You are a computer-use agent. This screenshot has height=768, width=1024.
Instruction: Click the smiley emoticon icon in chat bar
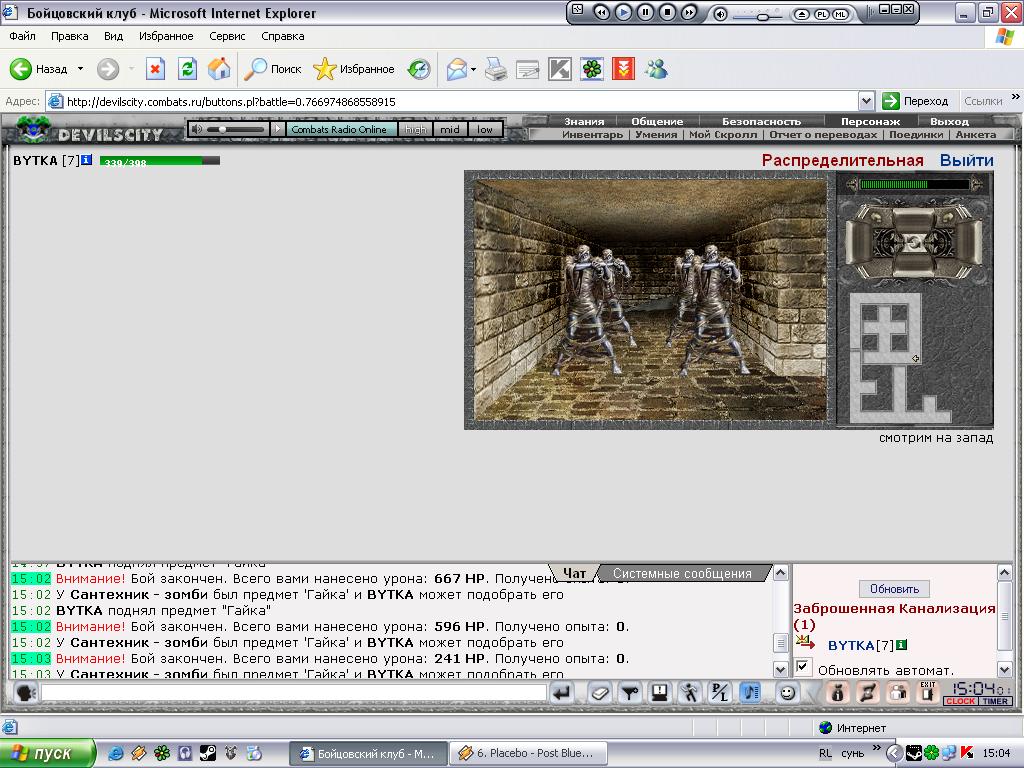point(788,693)
